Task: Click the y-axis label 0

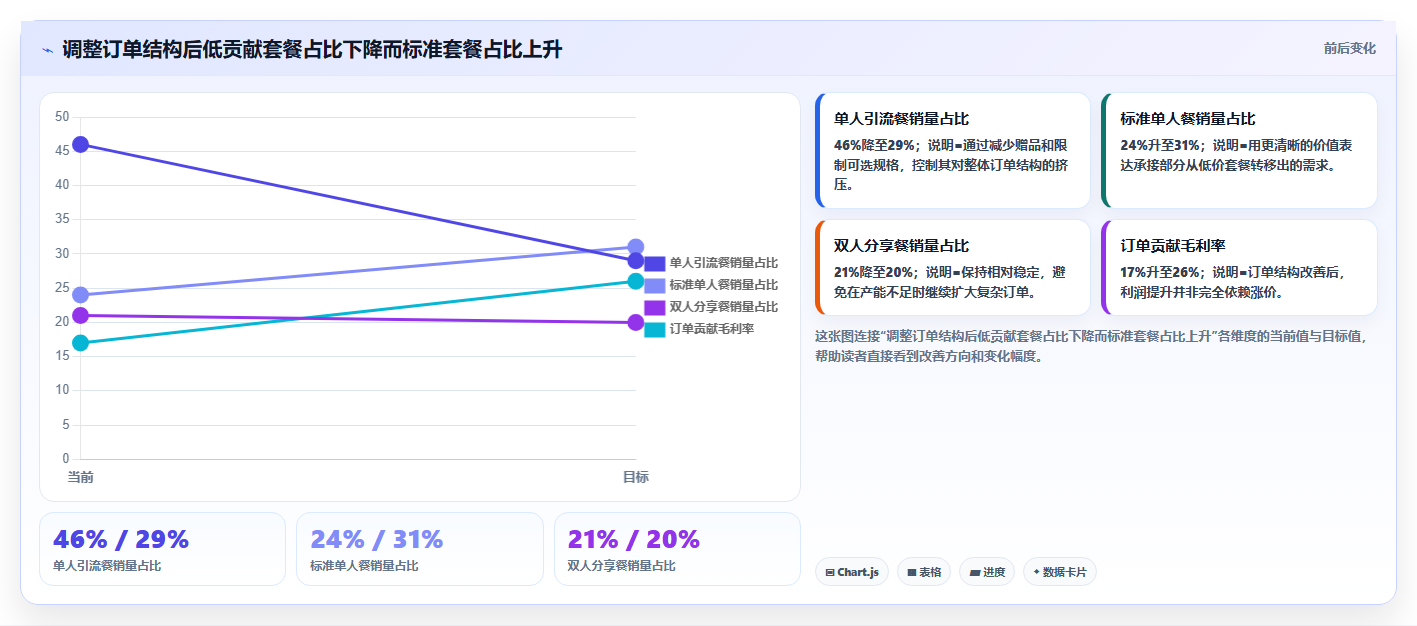Action: point(66,459)
